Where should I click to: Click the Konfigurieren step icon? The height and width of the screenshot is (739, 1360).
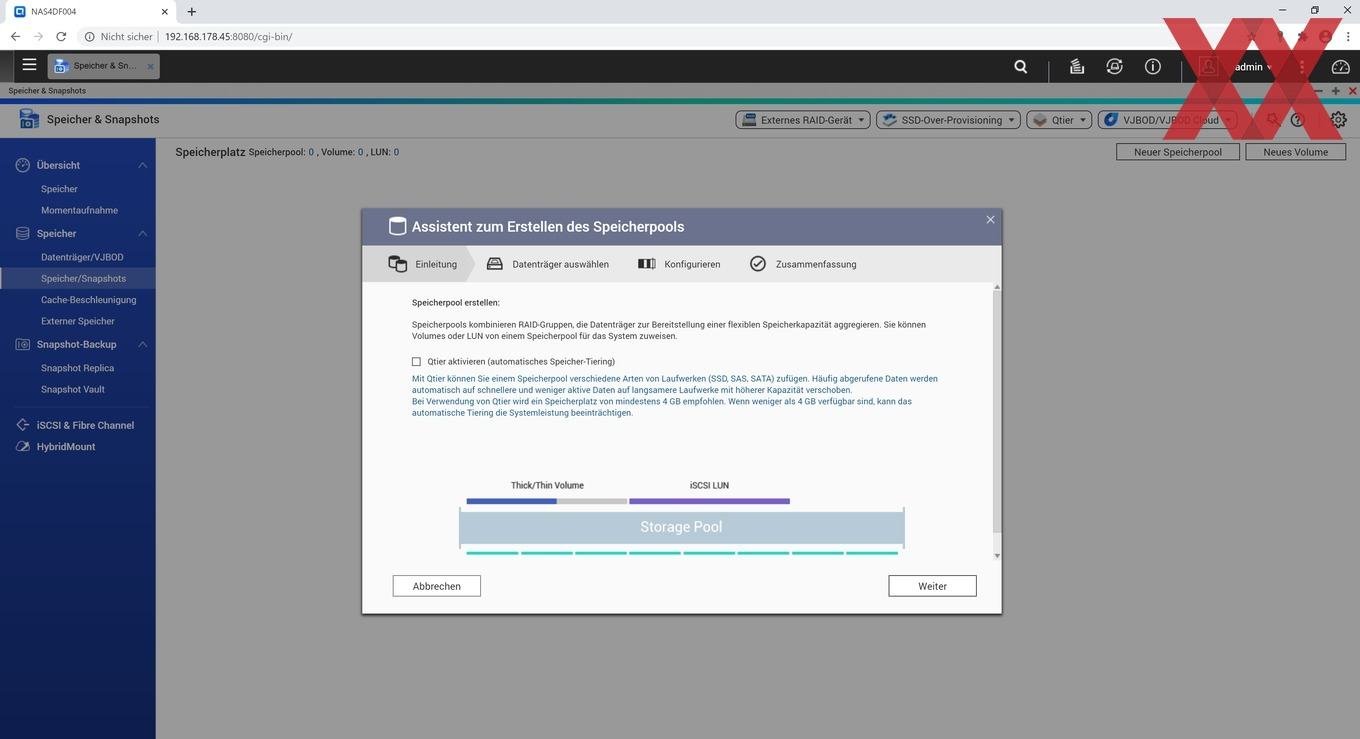[646, 264]
